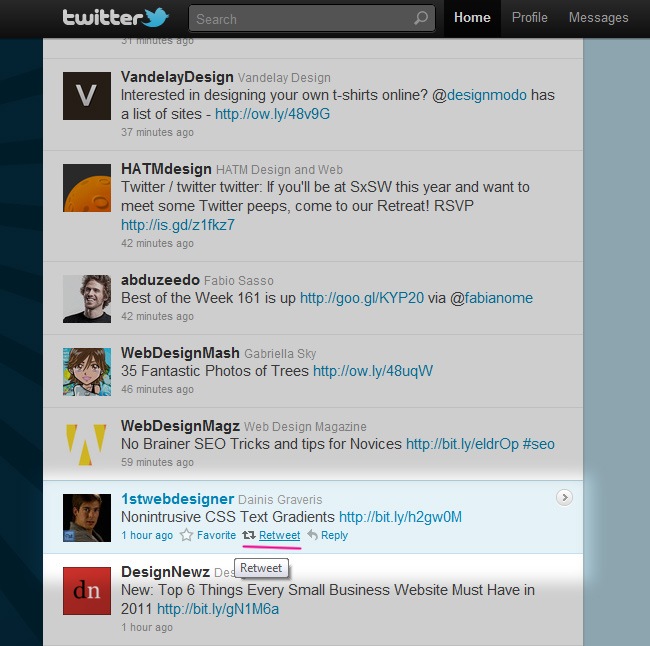Click the retweet arrows icon on 1stwebdesigner tweet

(249, 535)
